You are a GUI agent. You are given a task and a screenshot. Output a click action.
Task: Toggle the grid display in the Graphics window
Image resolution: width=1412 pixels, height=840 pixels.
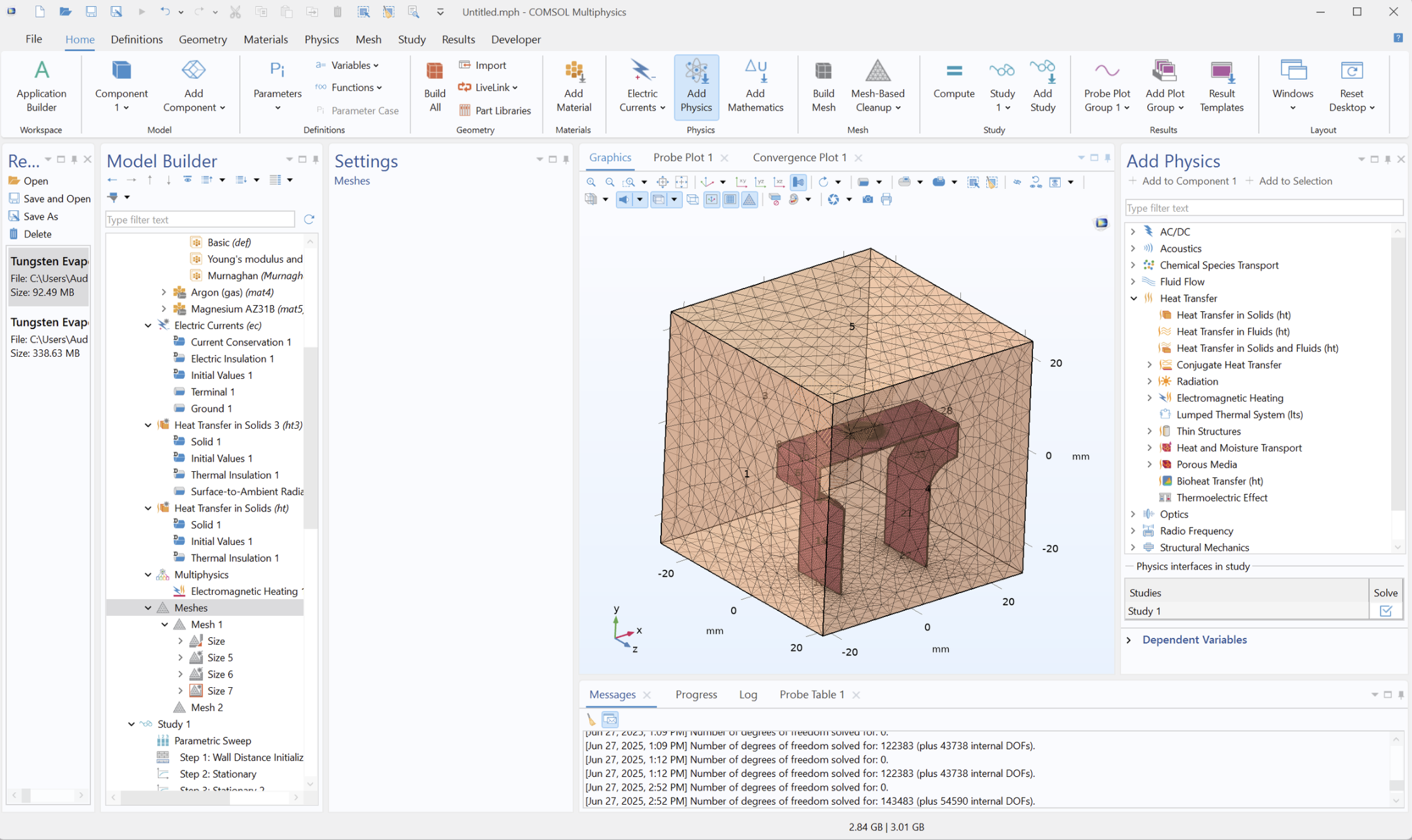730,199
